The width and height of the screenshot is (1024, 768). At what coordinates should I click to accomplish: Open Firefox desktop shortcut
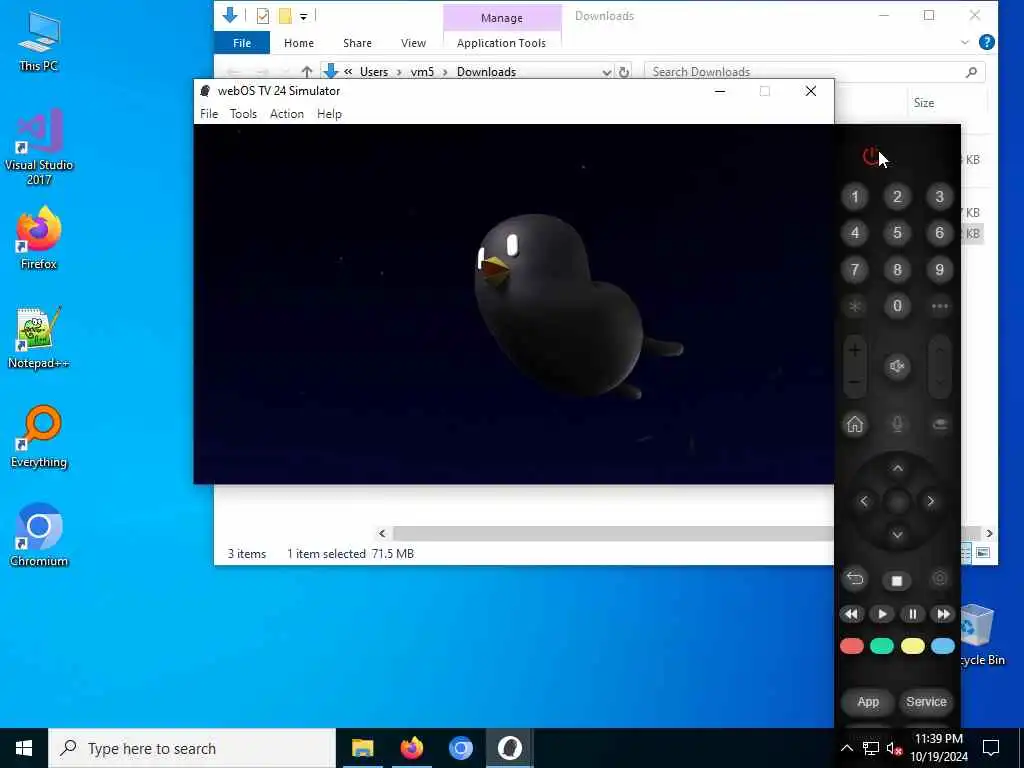[39, 238]
